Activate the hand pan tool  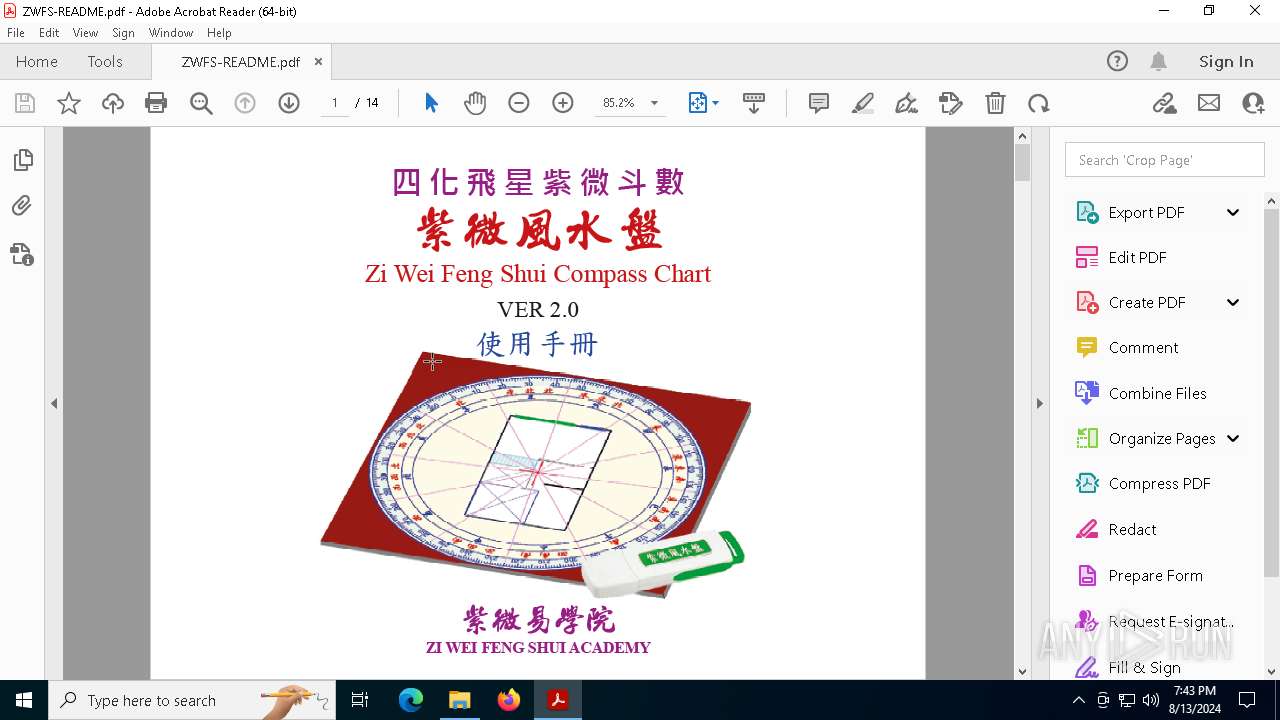pos(475,103)
